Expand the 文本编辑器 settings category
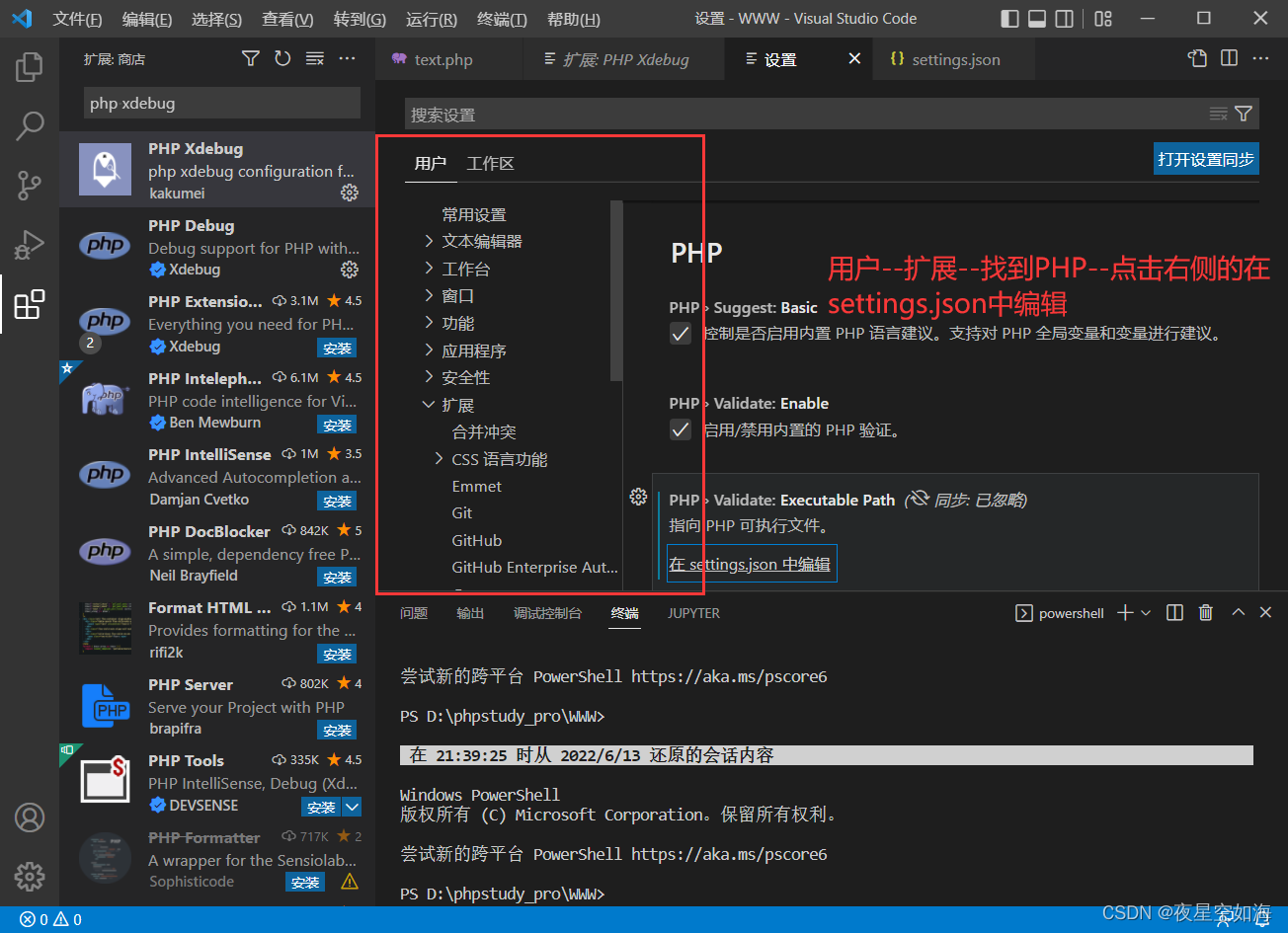 point(429,241)
